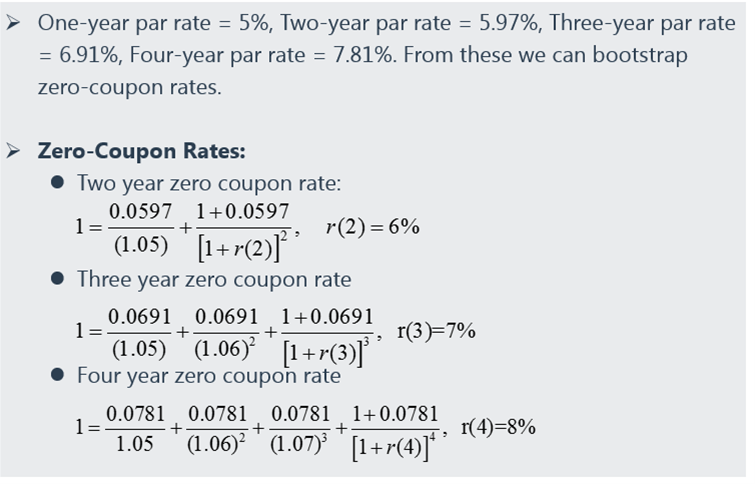
Task: Click the 1+0.0597 numerator in two-year equation
Action: 243,212
